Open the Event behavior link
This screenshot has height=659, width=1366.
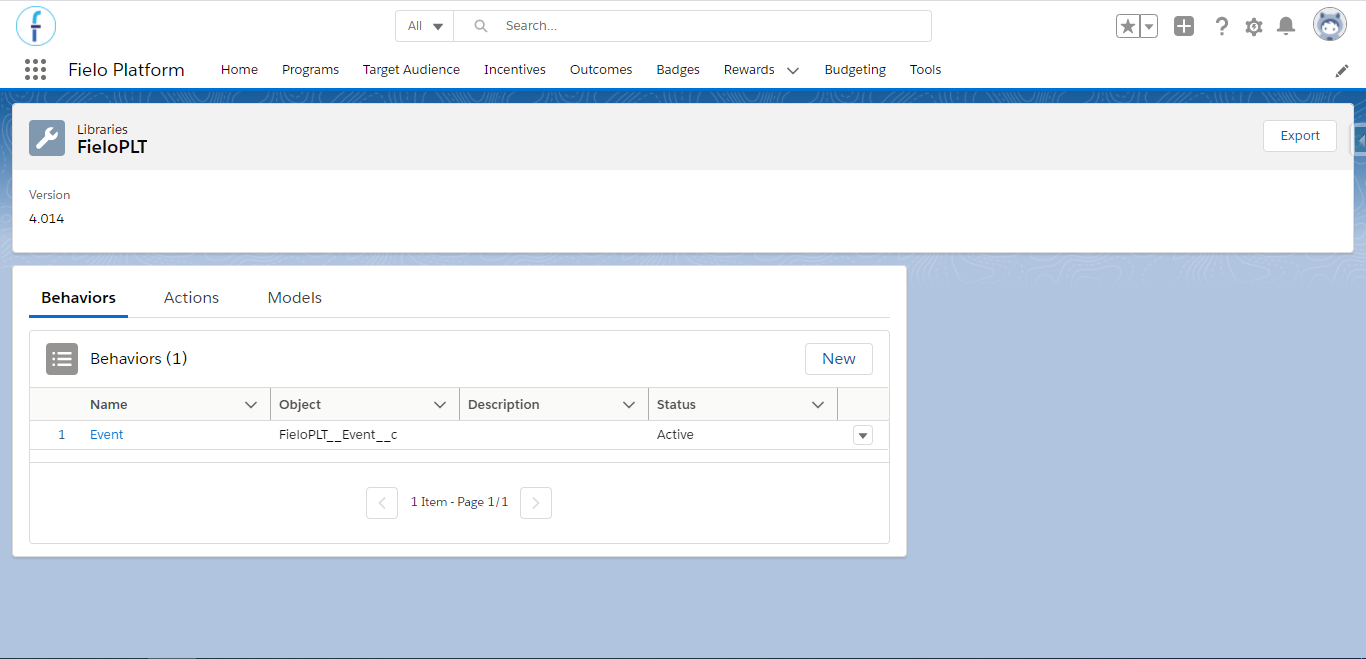107,435
